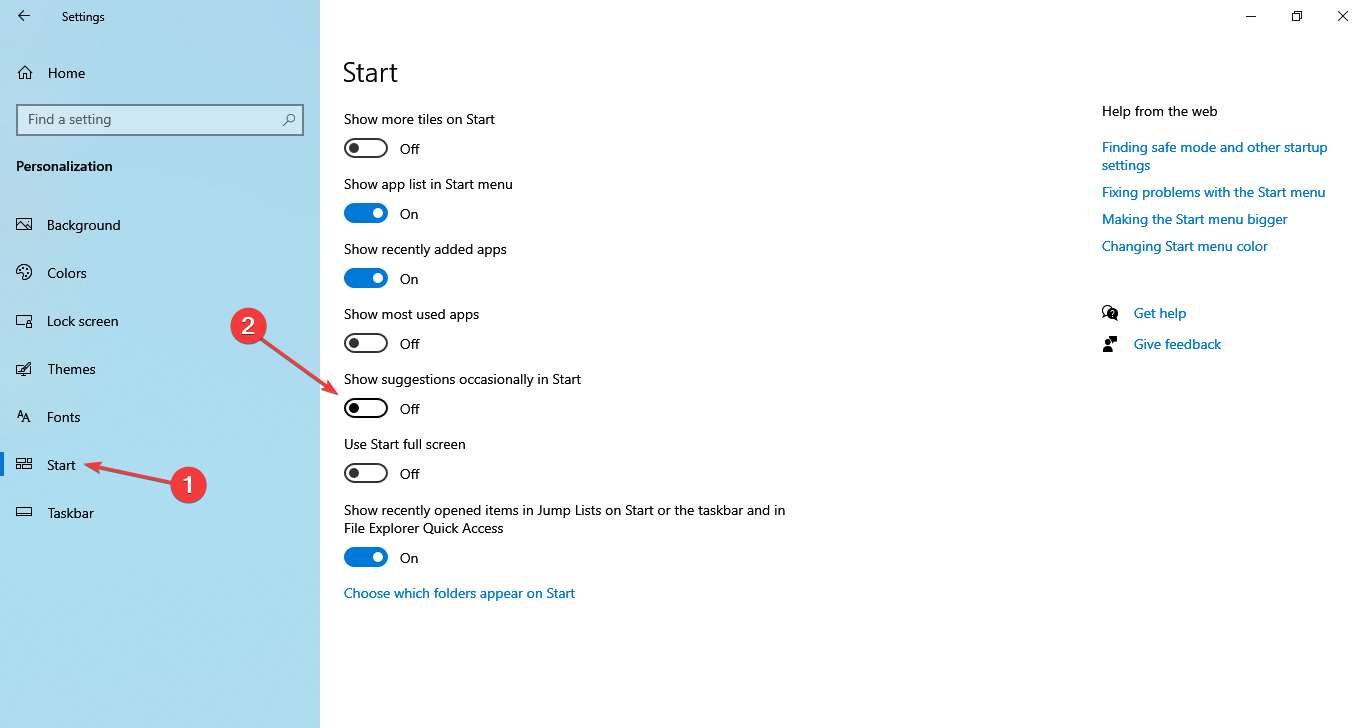The height and width of the screenshot is (728, 1366).
Task: Click the Get help icon
Action: click(1110, 312)
